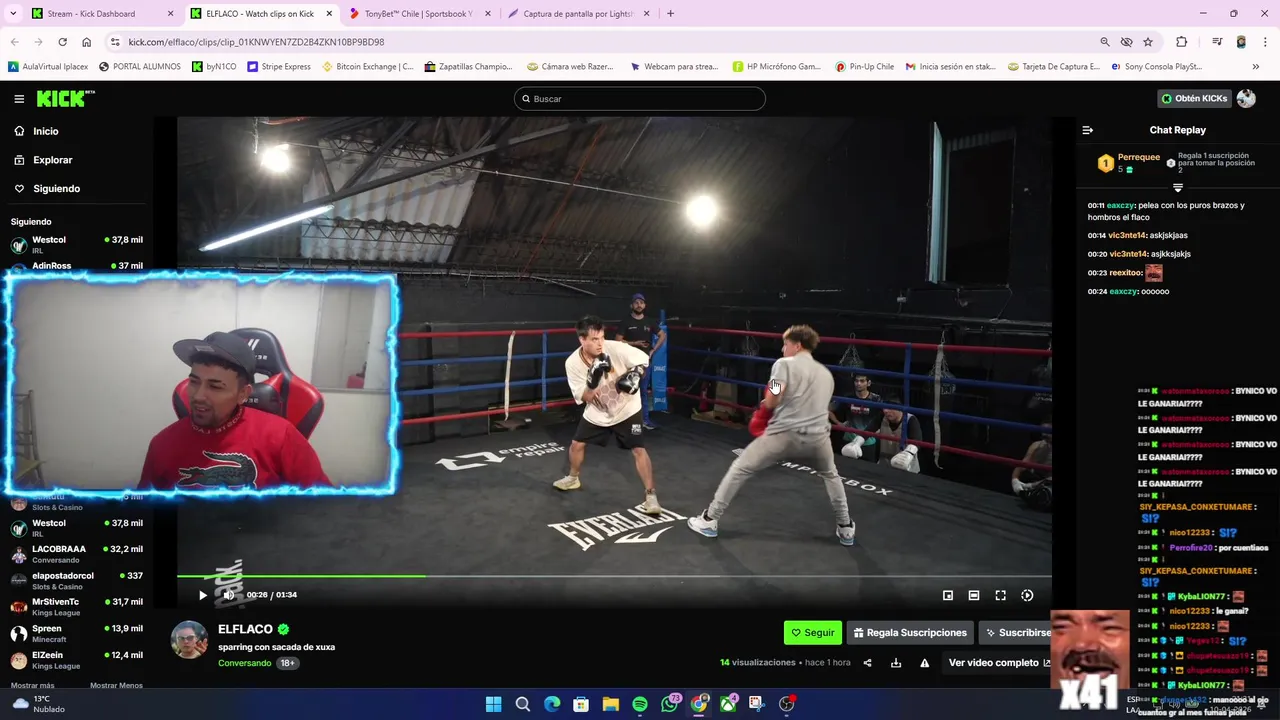Open the AdinRoss followed channel
Screen dimensions: 1280x720
(x=76, y=266)
